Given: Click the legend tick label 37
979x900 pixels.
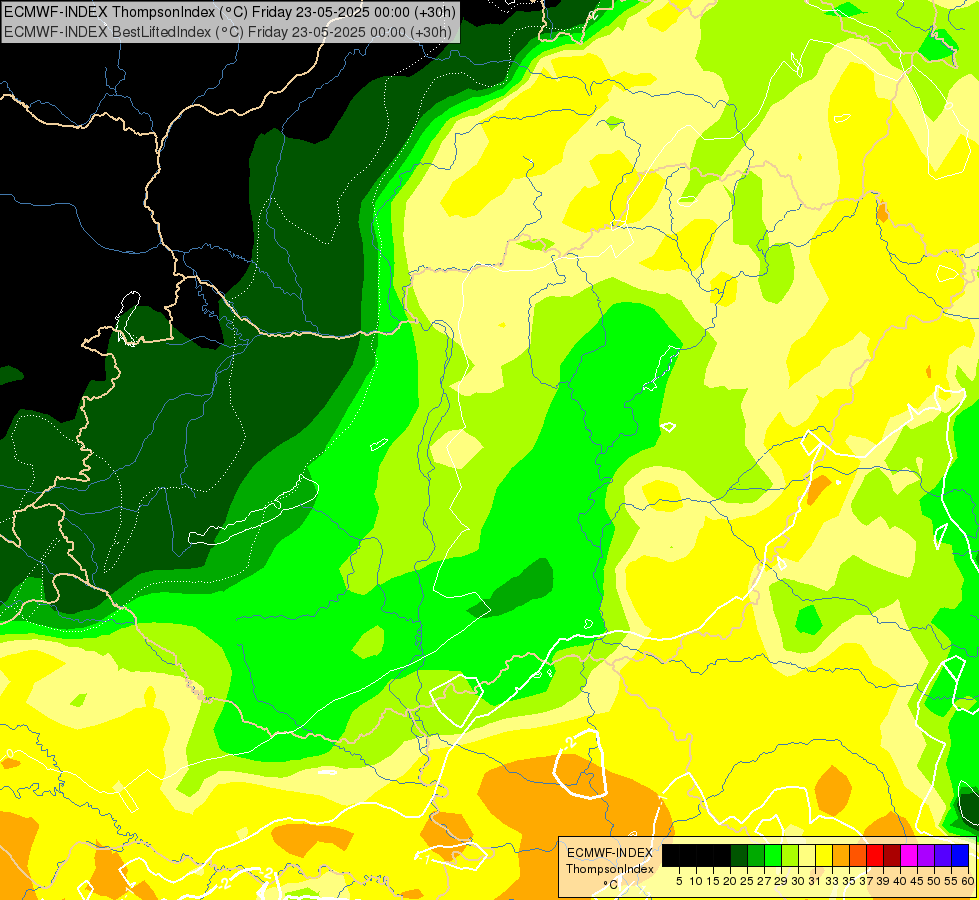Looking at the screenshot, I should tap(867, 881).
